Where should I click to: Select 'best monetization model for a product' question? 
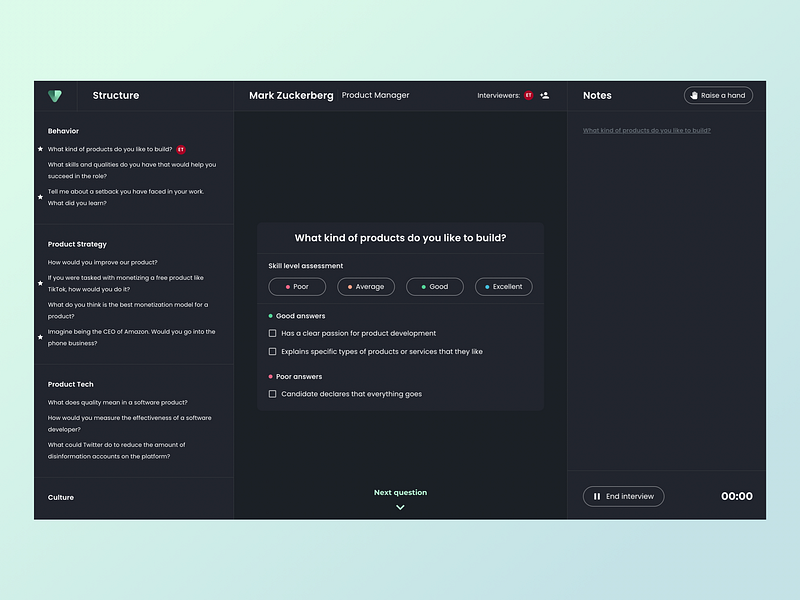128,311
